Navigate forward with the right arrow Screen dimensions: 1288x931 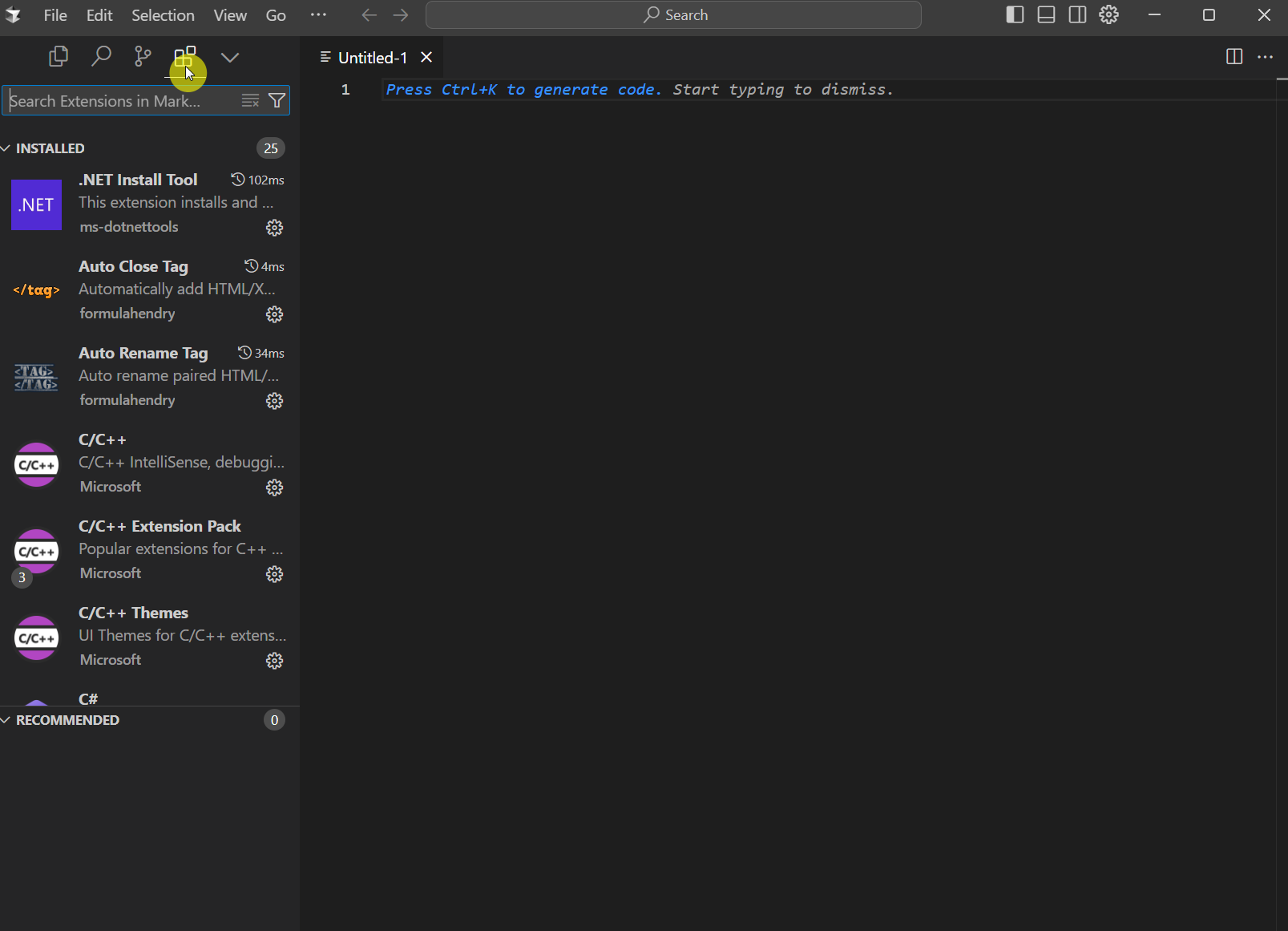click(x=401, y=15)
